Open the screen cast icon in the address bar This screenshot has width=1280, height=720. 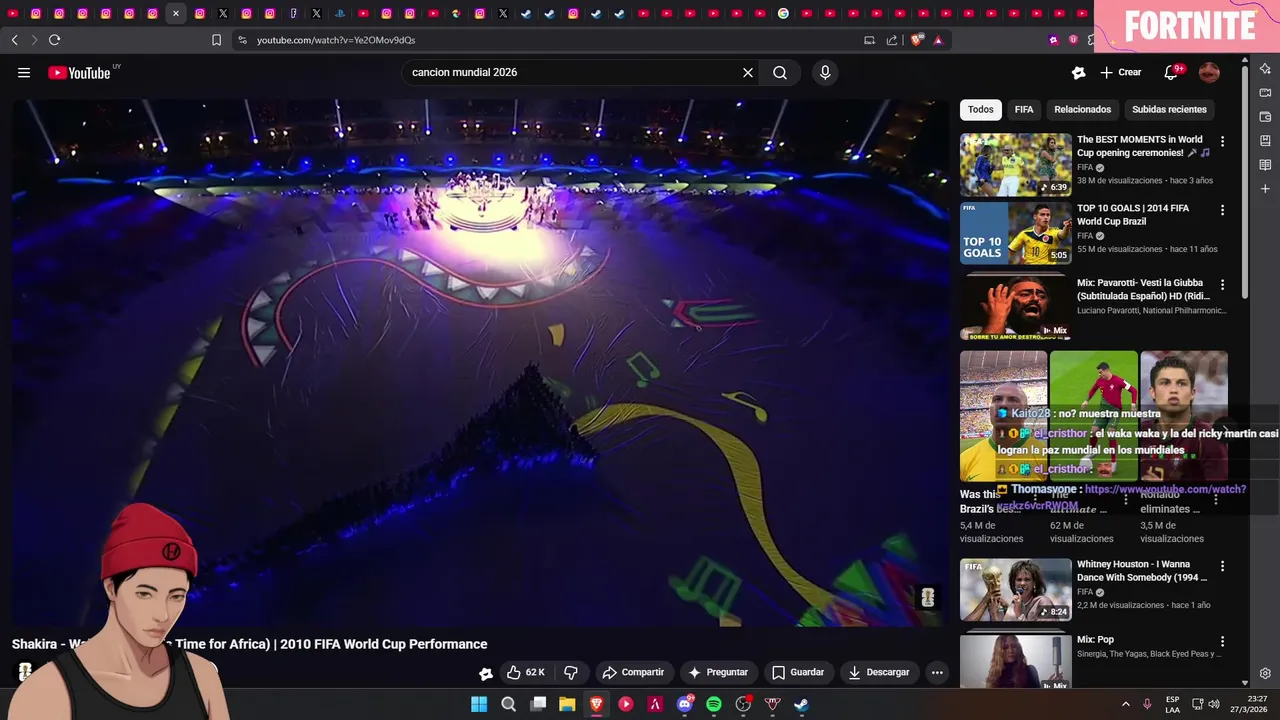point(869,40)
